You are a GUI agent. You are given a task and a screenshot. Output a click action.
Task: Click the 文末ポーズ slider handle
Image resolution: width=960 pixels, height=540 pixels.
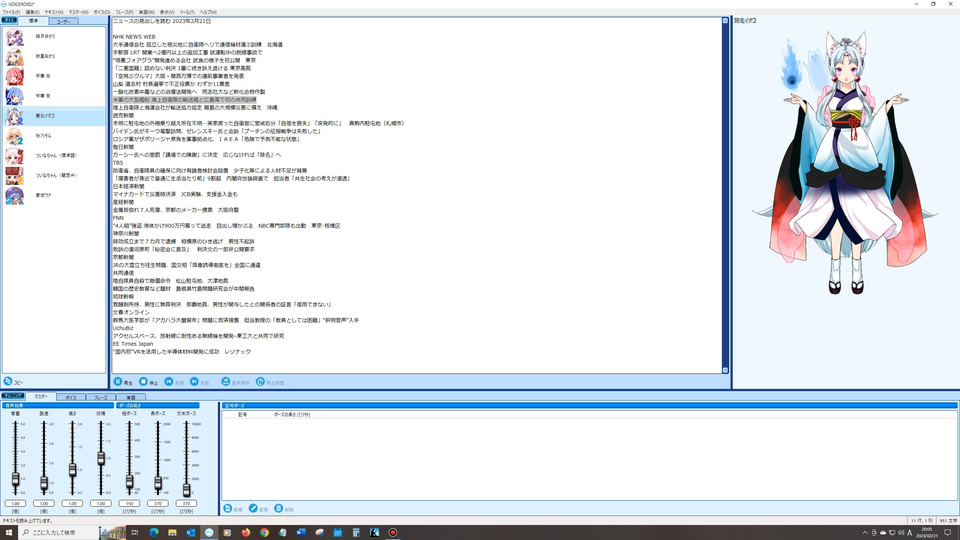[x=187, y=489]
